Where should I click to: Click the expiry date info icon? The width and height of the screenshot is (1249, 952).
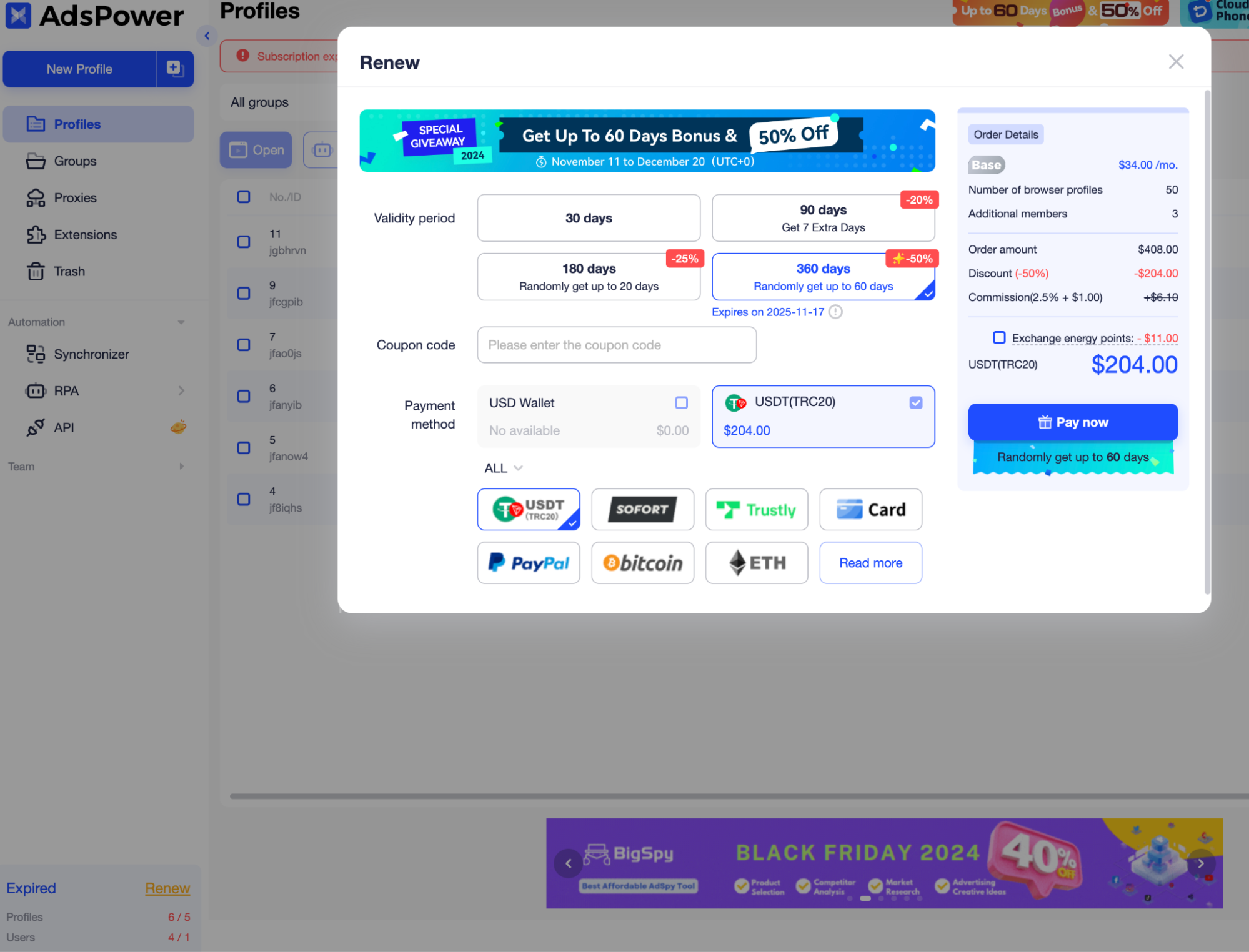835,312
